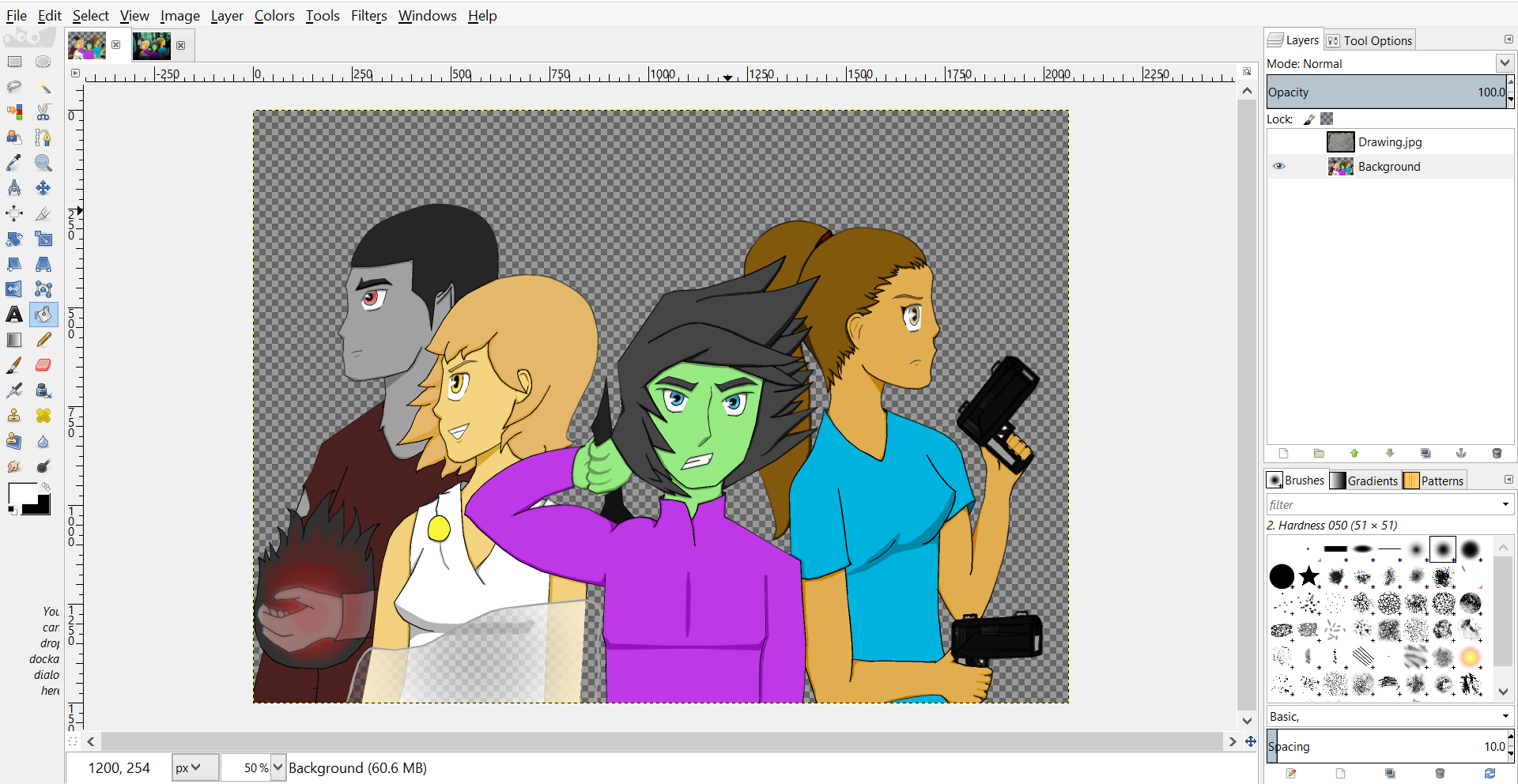This screenshot has height=784, width=1518.
Task: Select the Rectangle Select tool
Action: pyautogui.click(x=14, y=62)
